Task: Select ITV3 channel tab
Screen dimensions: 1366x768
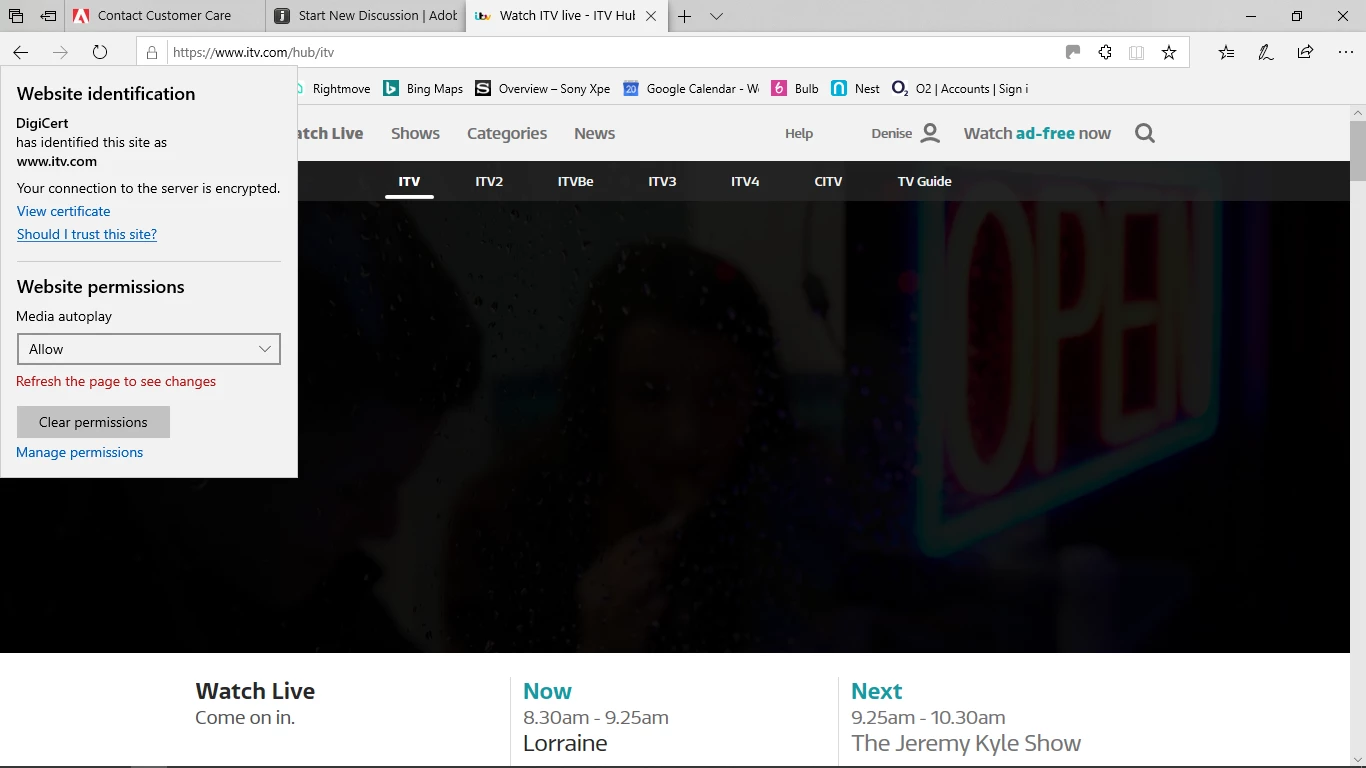Action: pyautogui.click(x=662, y=181)
